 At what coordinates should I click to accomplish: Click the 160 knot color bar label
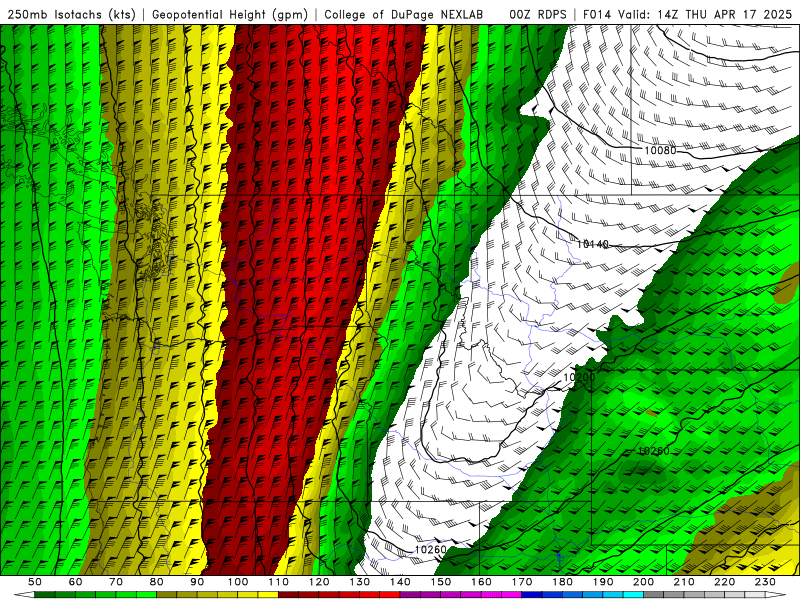(481, 582)
